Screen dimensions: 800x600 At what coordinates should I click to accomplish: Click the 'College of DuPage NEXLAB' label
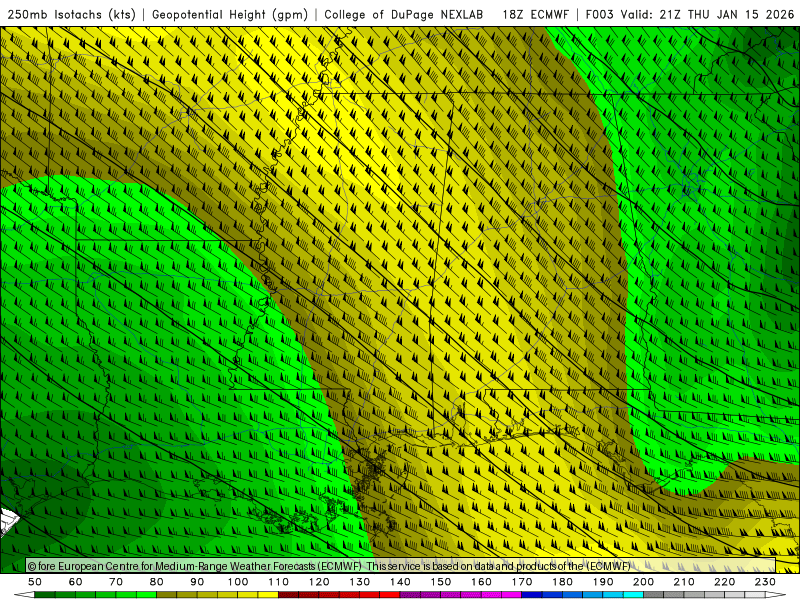(404, 14)
